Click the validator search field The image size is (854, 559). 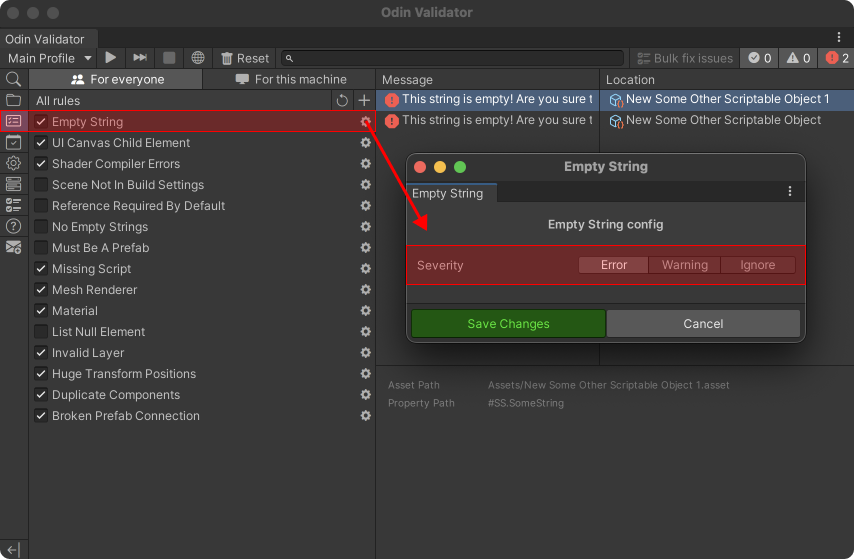point(452,58)
